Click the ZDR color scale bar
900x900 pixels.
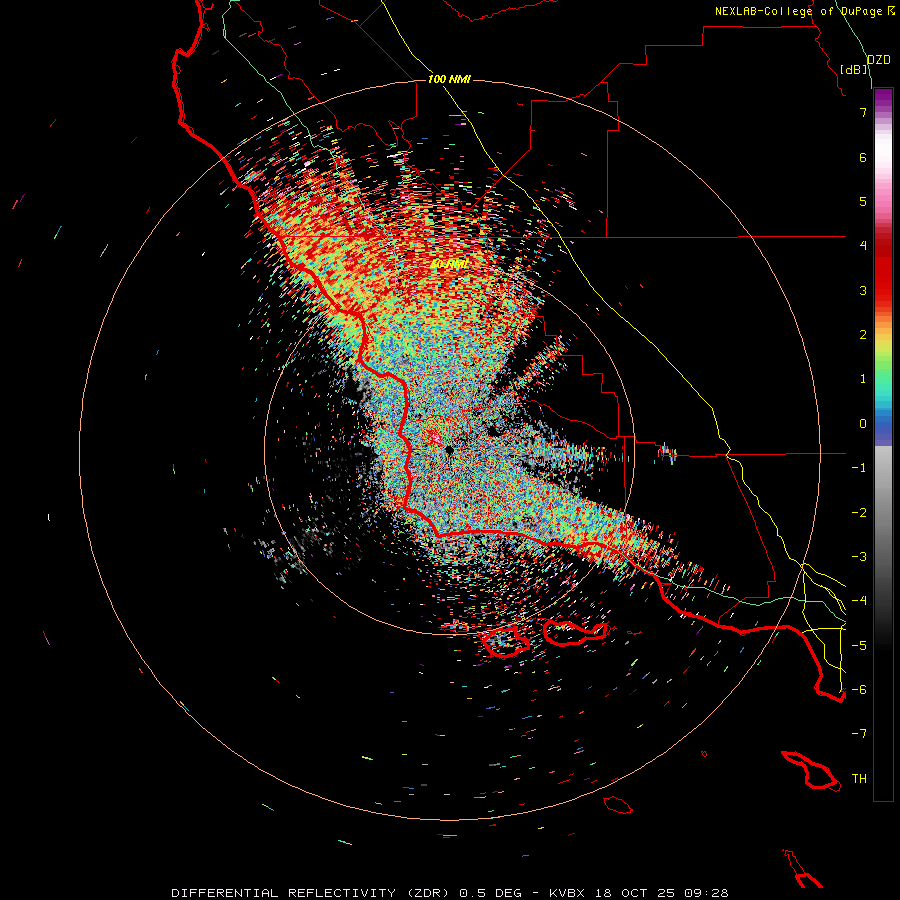883,444
